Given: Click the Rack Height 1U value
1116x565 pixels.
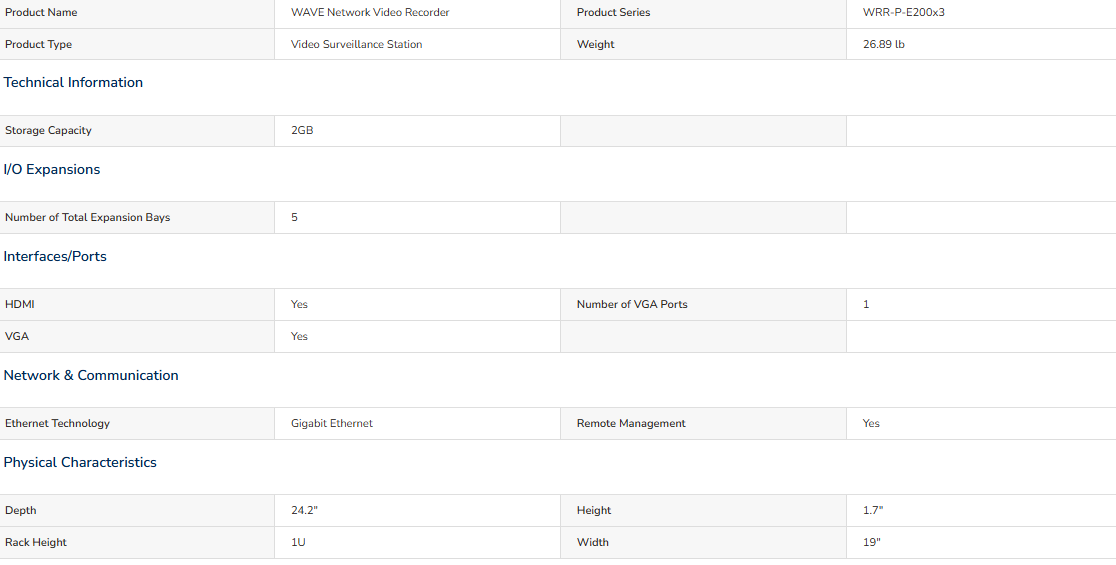Looking at the screenshot, I should 298,542.
